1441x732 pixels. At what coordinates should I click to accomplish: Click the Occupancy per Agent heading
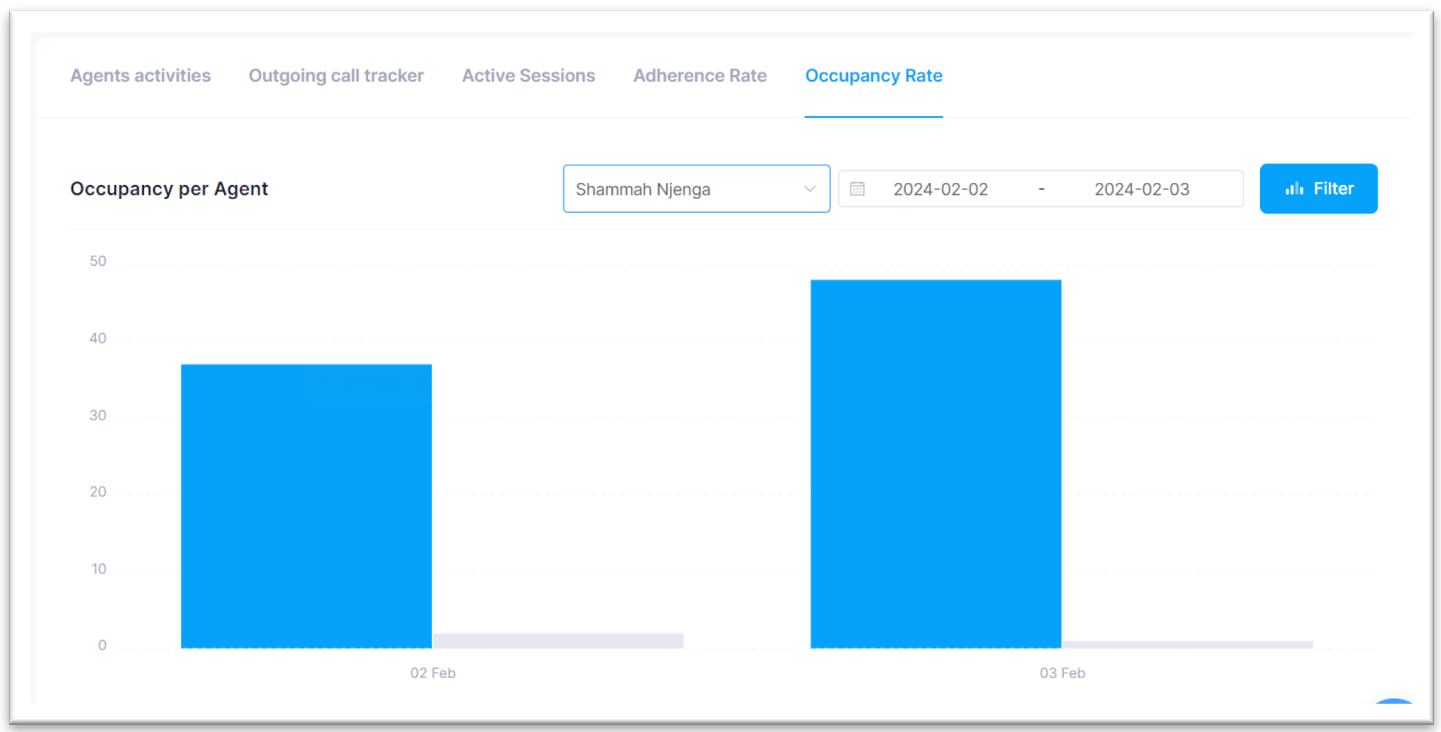click(x=169, y=189)
